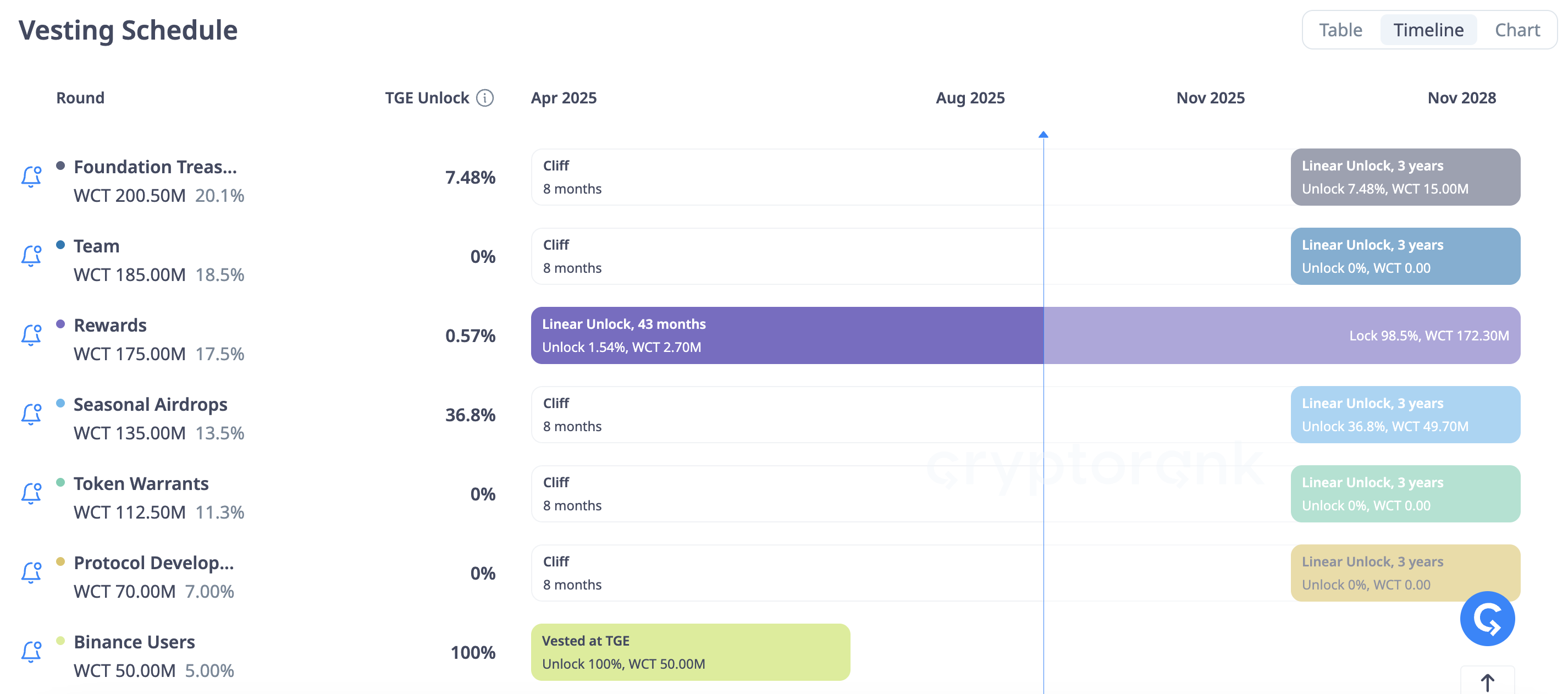Click the Binance Users bell icon
The image size is (1568, 694).
tap(32, 652)
